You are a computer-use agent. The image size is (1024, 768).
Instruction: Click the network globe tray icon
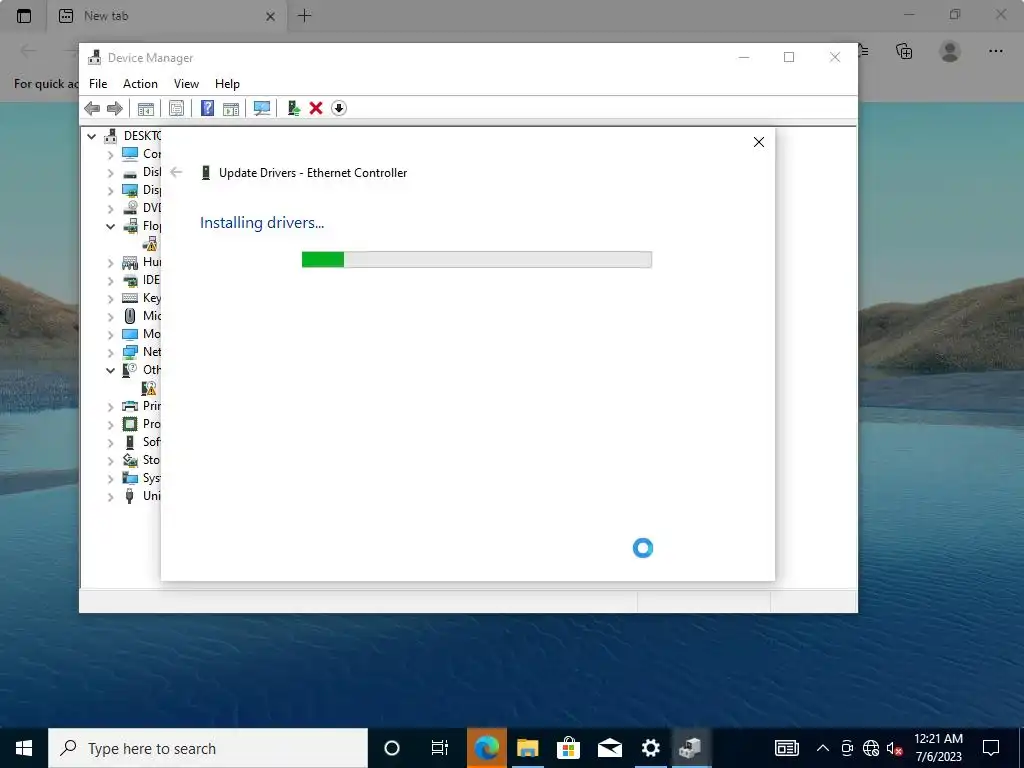(x=871, y=748)
